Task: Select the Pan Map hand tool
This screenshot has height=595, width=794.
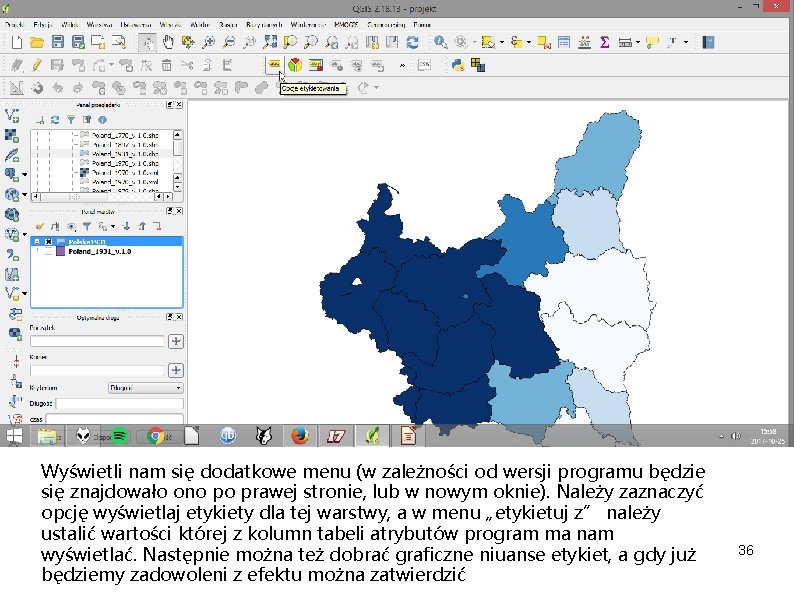Action: [x=168, y=42]
